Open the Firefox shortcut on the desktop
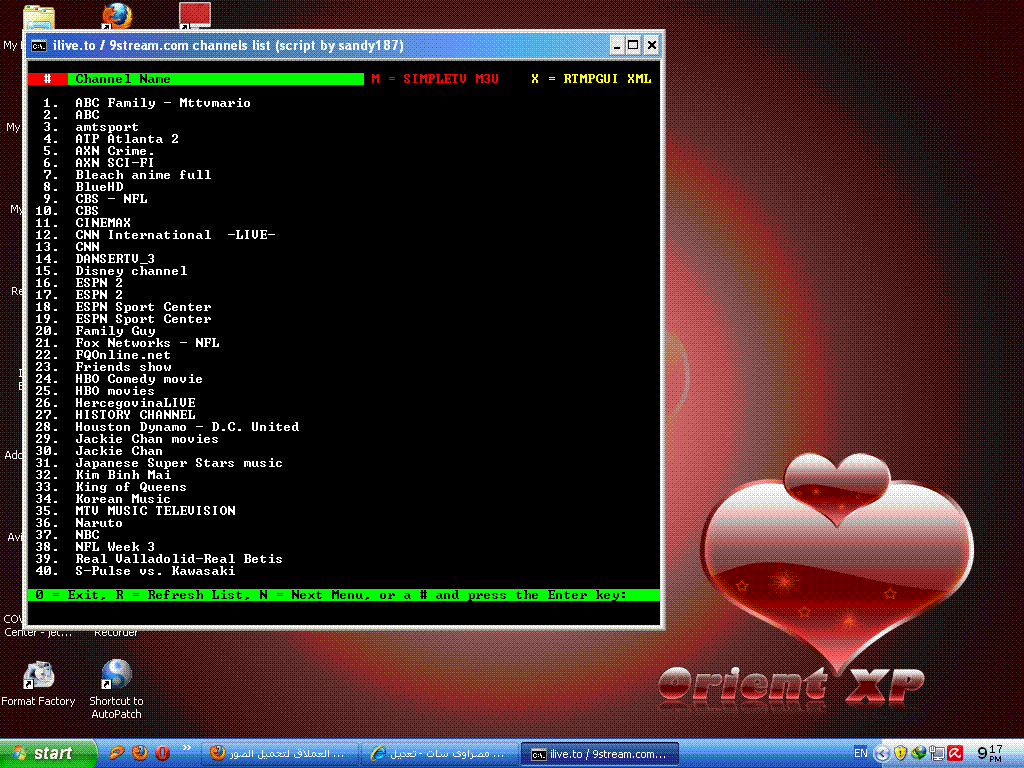This screenshot has width=1024, height=768. click(118, 16)
